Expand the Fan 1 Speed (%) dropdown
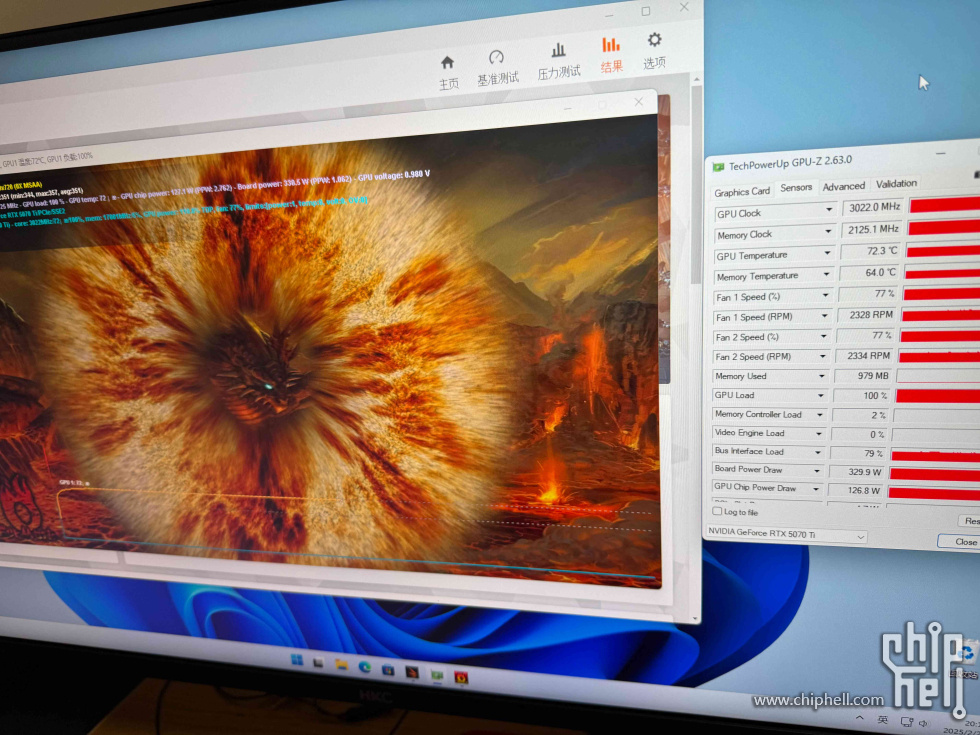980x735 pixels. [825, 295]
